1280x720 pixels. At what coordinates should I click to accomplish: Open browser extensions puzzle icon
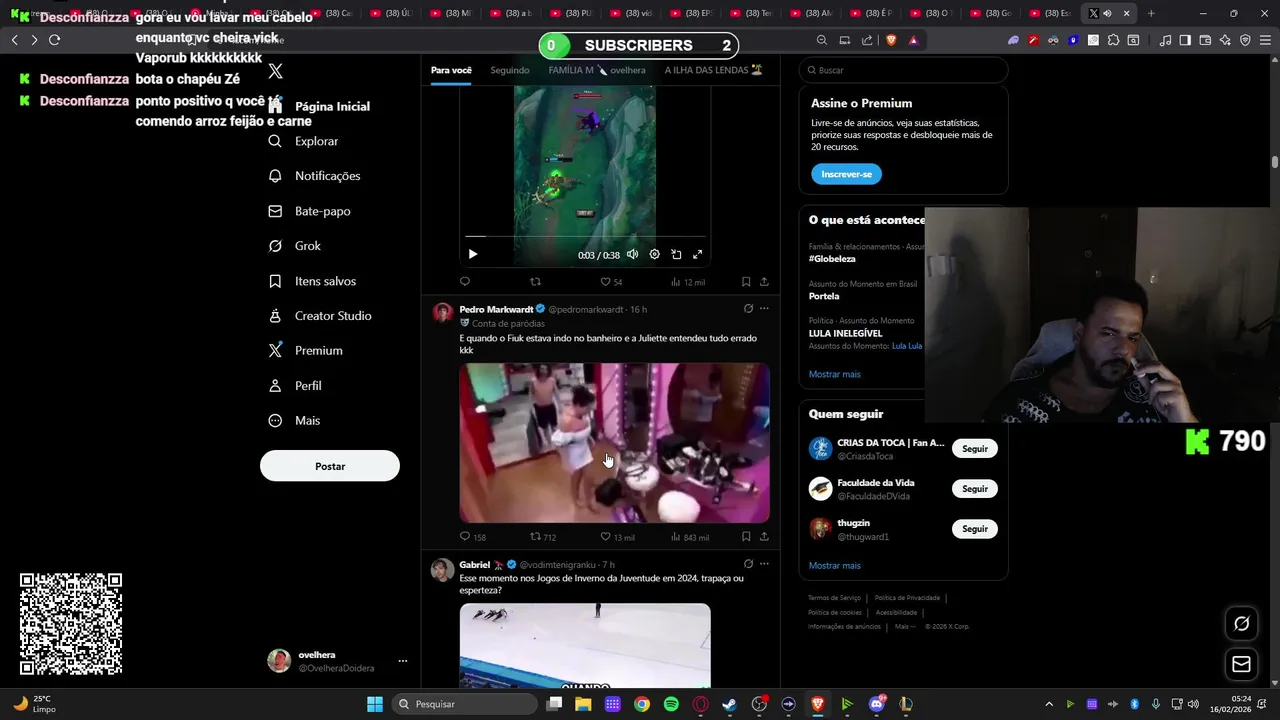pyautogui.click(x=1113, y=40)
